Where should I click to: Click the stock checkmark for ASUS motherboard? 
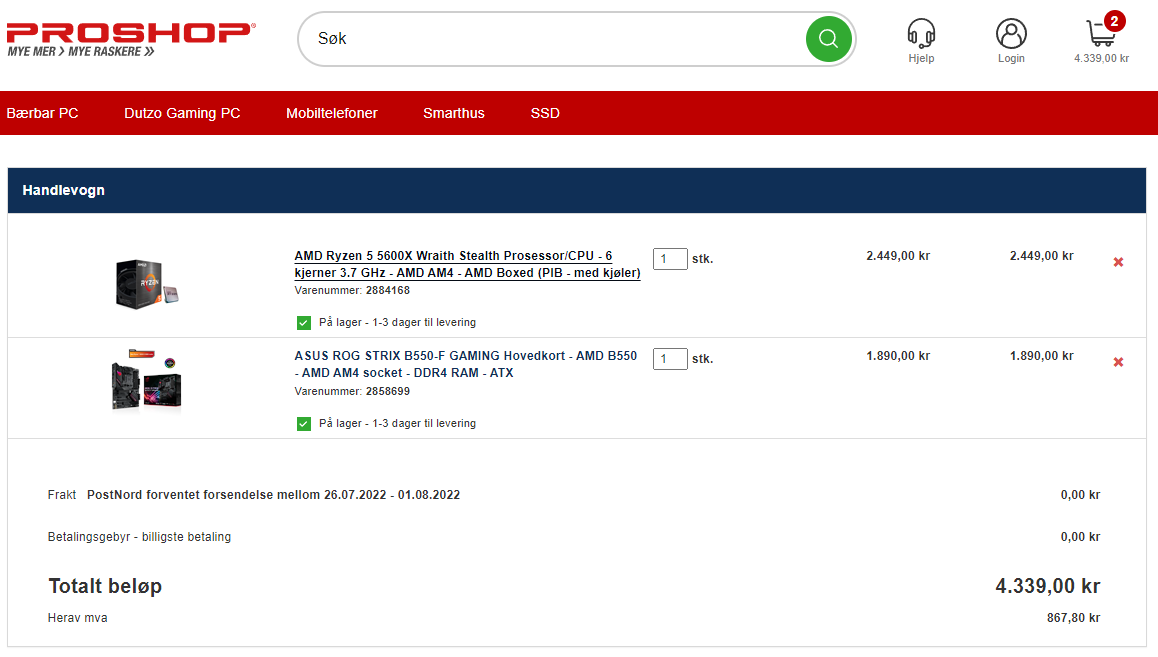click(304, 424)
